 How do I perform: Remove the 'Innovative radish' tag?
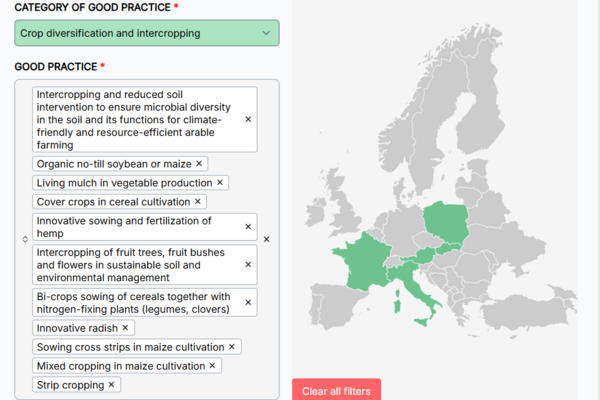click(125, 327)
